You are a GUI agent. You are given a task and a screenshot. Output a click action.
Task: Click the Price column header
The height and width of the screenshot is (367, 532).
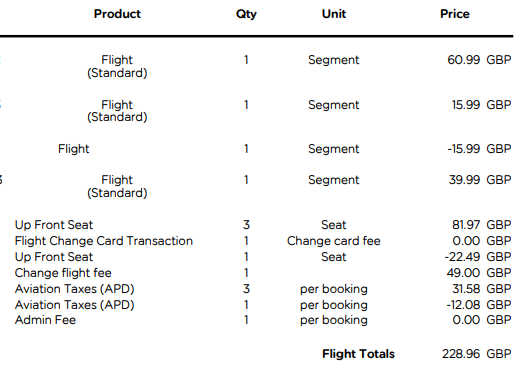pos(455,14)
